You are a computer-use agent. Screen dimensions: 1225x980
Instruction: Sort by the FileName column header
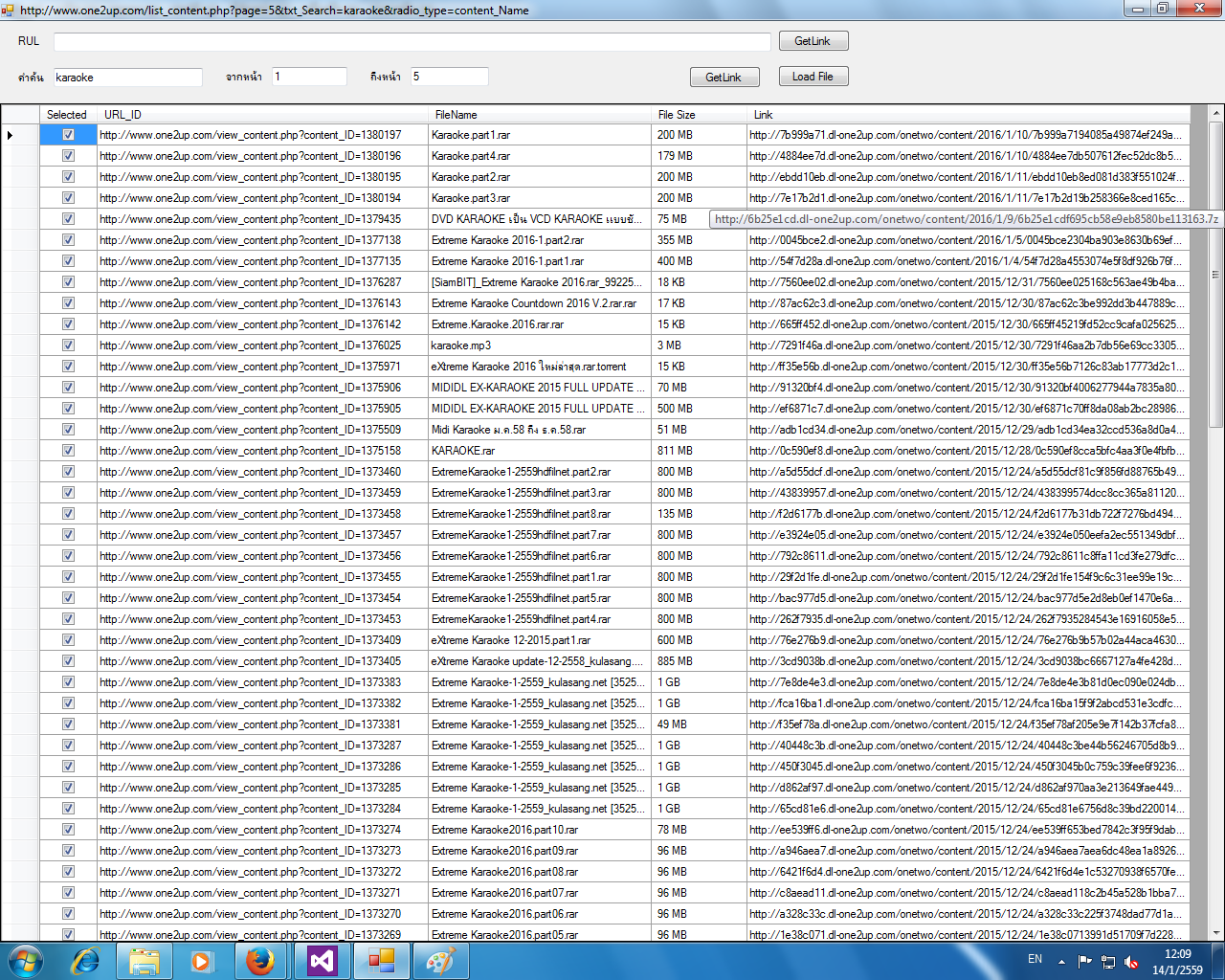[540, 115]
